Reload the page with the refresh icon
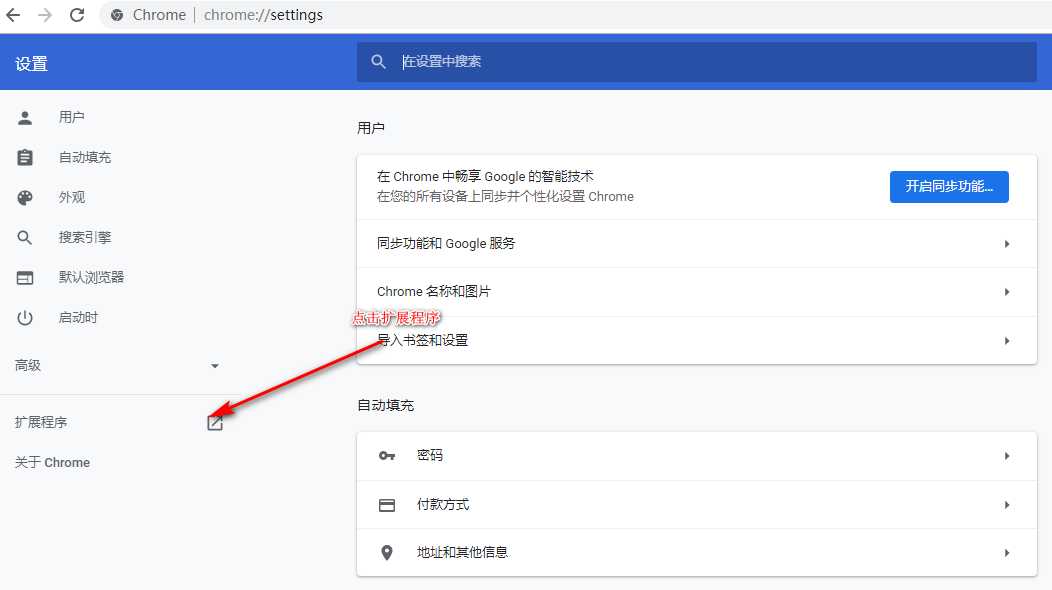 [x=77, y=15]
